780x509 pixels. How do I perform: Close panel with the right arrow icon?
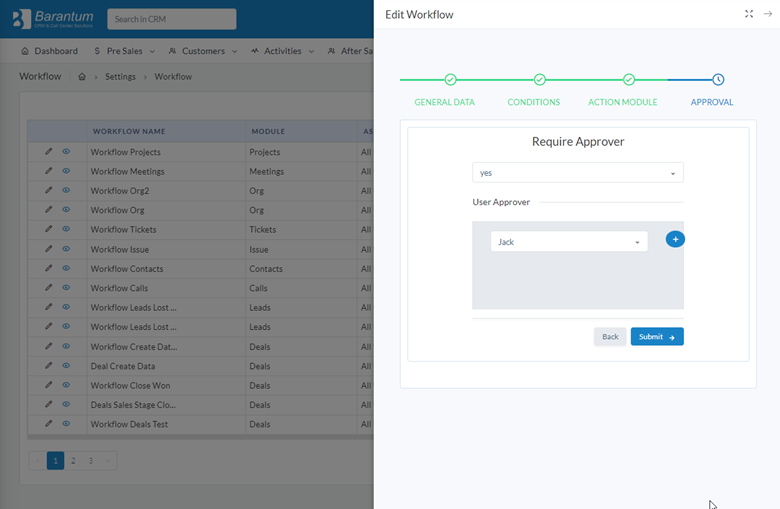click(x=768, y=14)
